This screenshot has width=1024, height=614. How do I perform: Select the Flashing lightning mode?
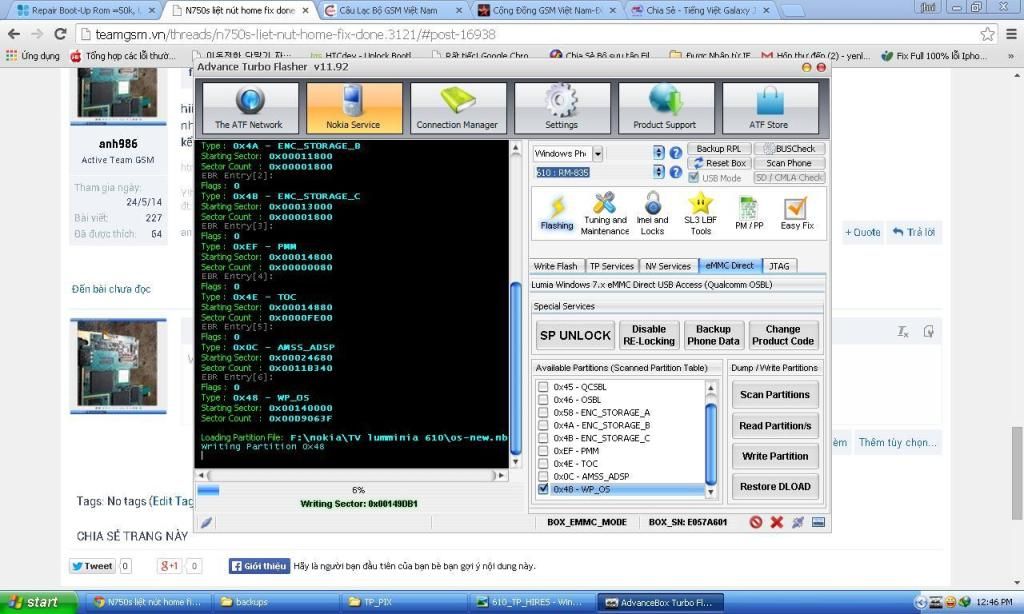coord(557,214)
